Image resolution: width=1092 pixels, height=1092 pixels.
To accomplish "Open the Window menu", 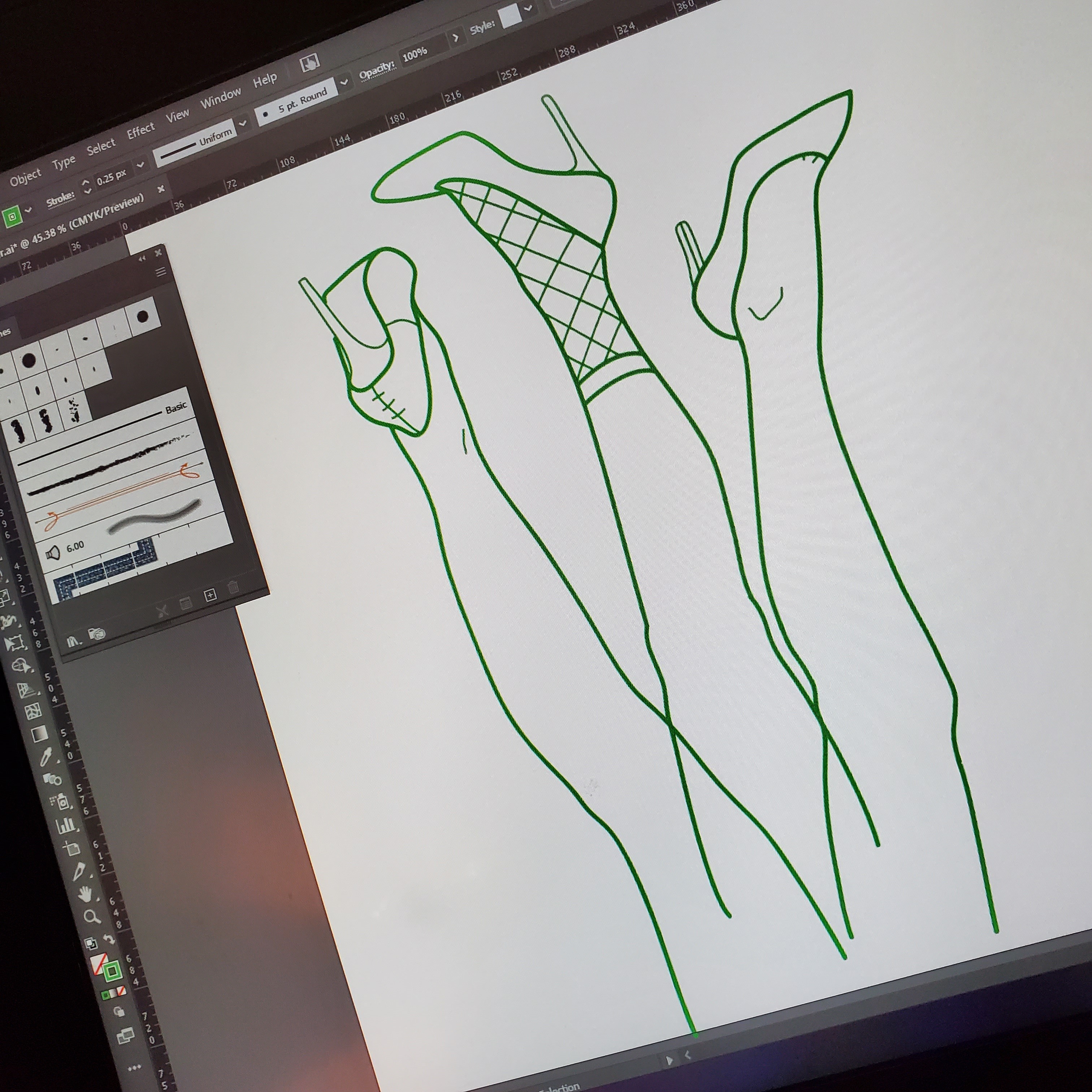I will (x=220, y=98).
